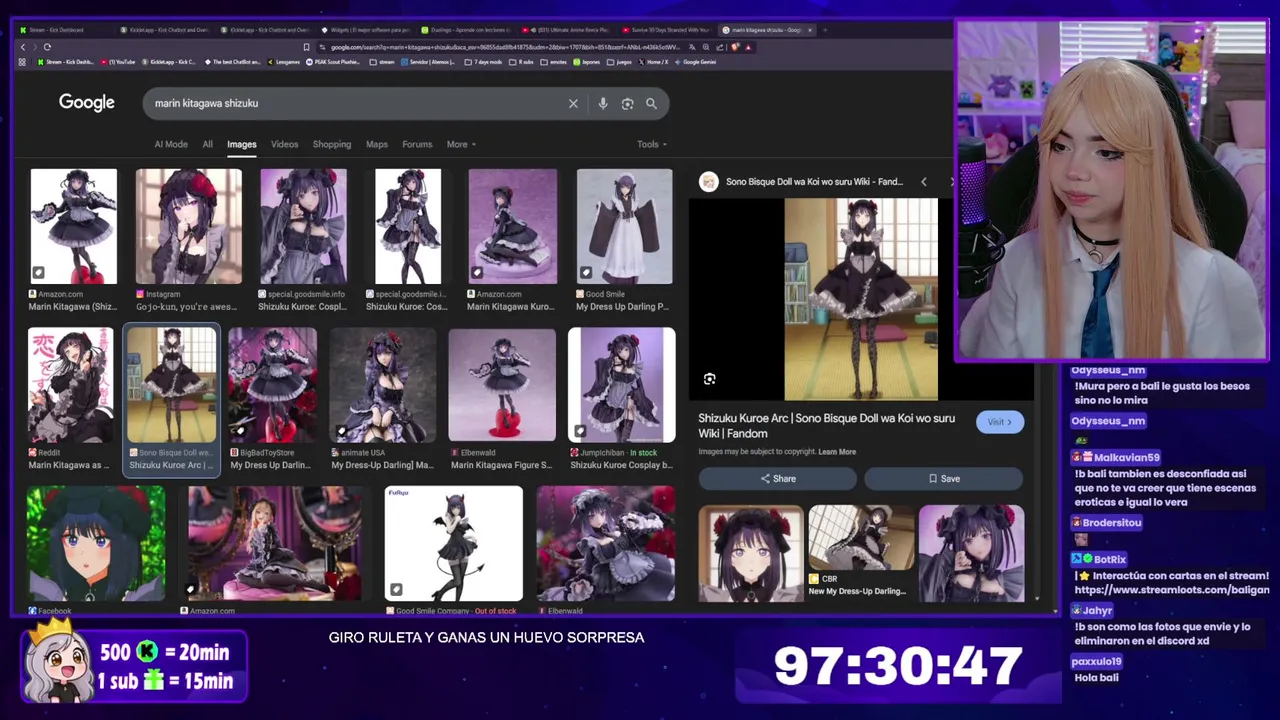Viewport: 1280px width, 720px height.
Task: Go to the Google logo homepage
Action: coord(87,103)
